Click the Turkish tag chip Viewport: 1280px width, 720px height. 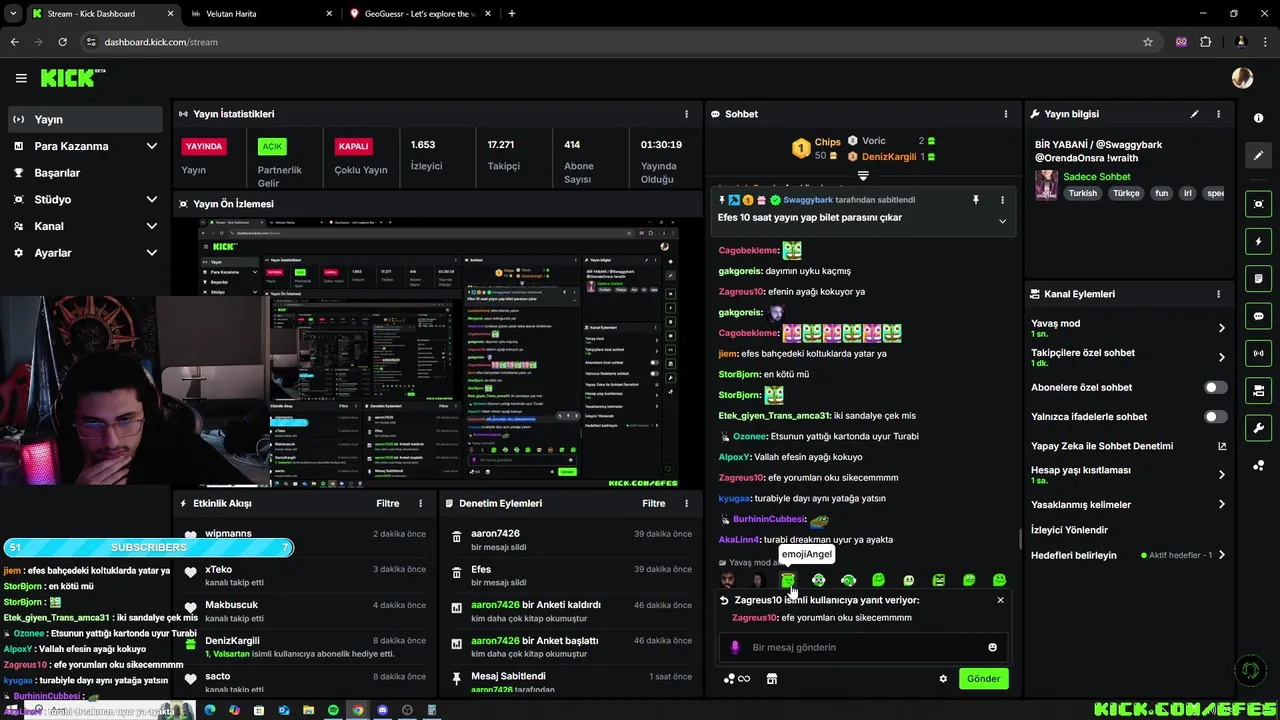tap(1082, 193)
